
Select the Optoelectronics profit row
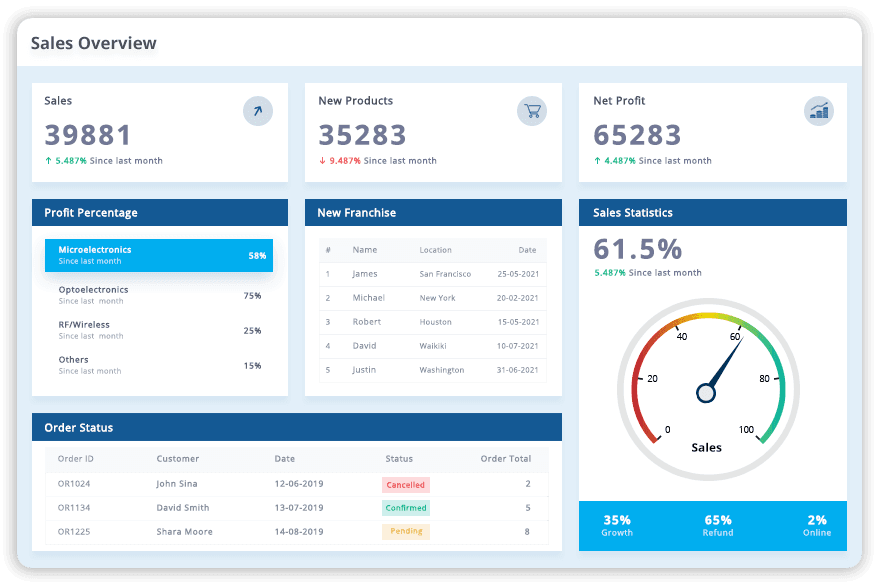tap(158, 295)
